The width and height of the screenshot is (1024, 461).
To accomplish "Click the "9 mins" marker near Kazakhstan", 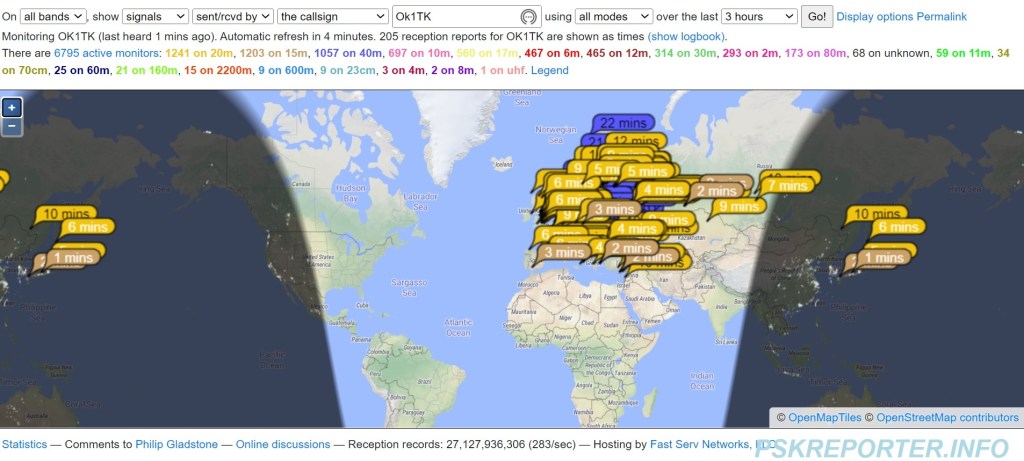I will point(735,207).
